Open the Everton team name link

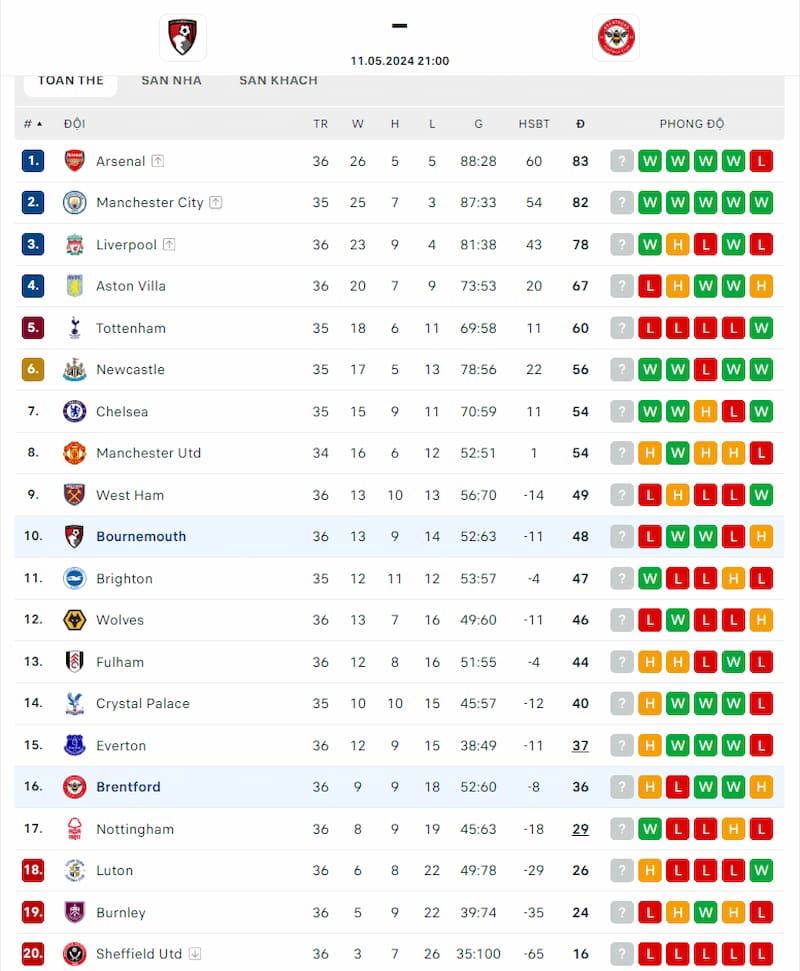122,745
